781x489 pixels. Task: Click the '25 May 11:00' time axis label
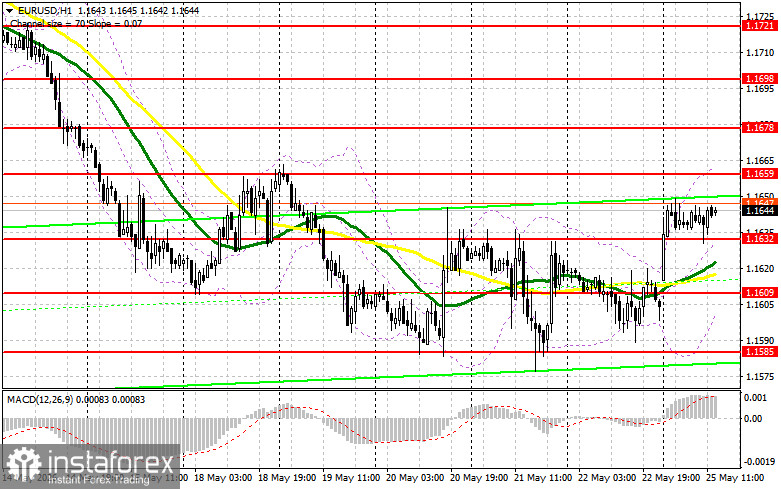735,478
